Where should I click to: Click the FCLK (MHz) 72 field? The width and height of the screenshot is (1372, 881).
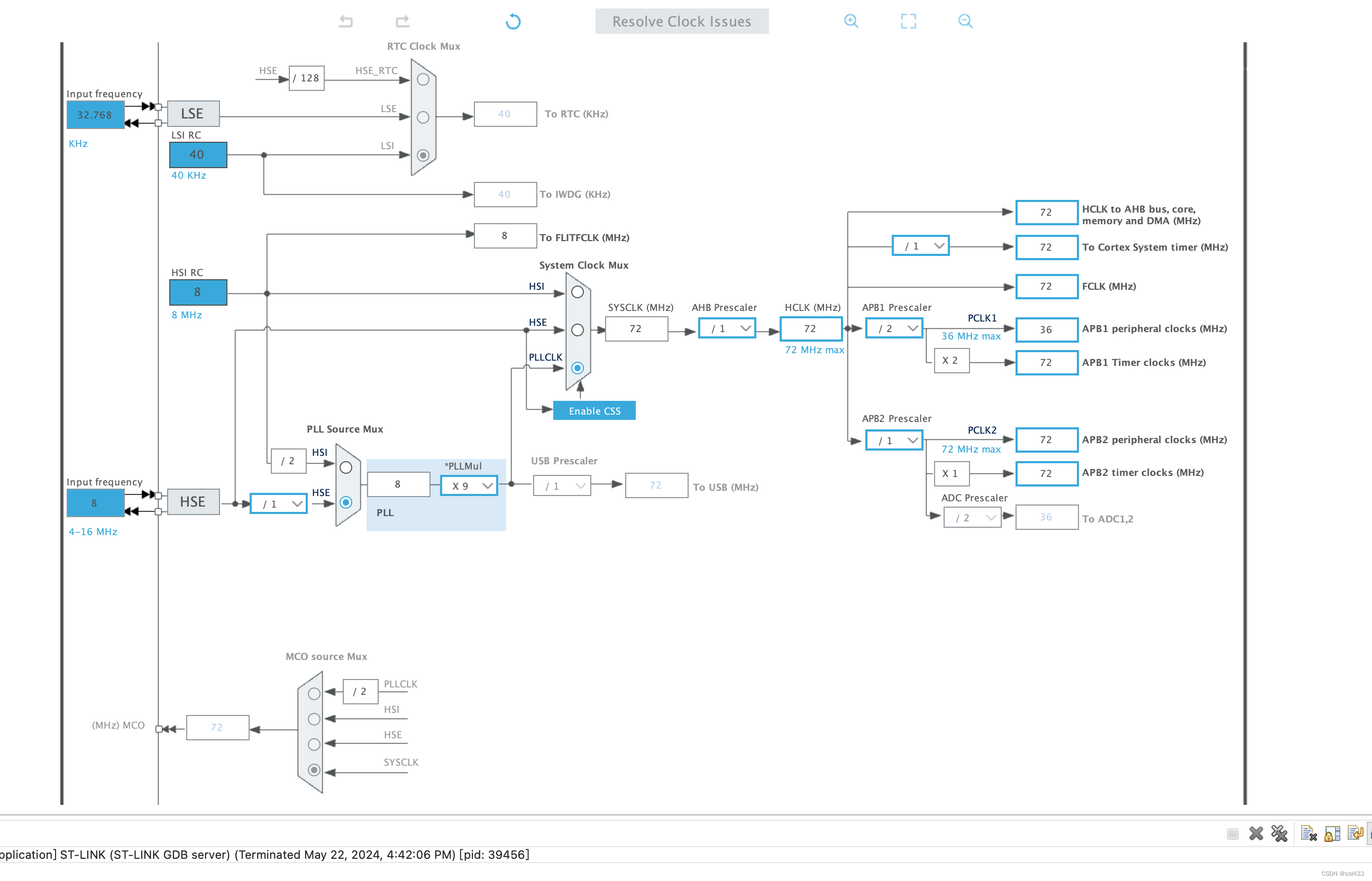click(1046, 286)
